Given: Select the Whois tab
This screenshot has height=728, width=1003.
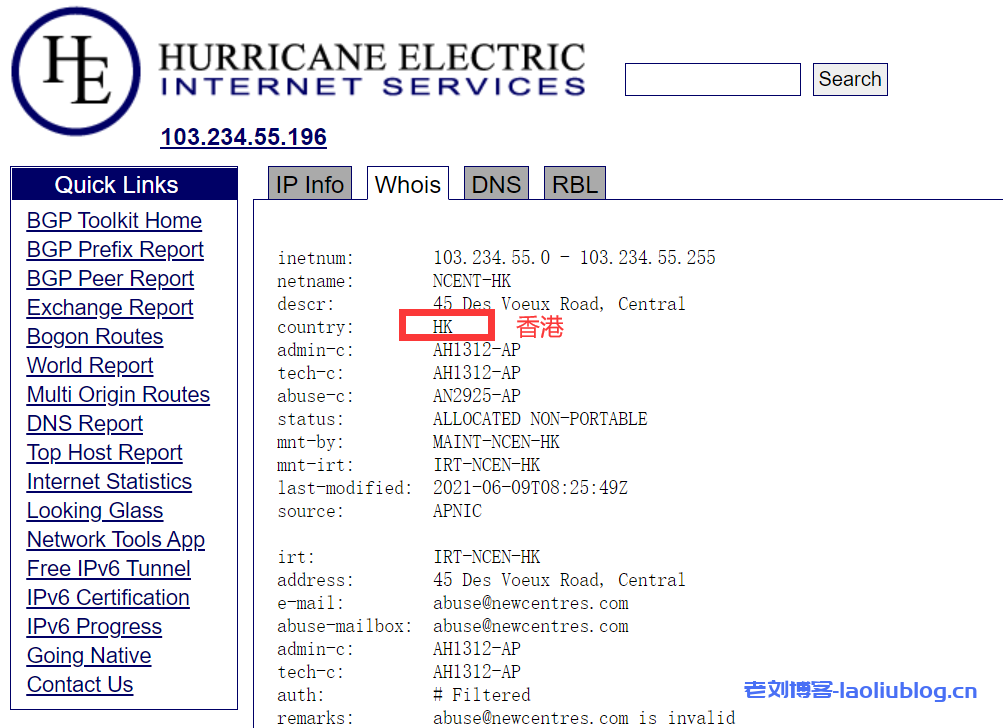Looking at the screenshot, I should coord(407,185).
